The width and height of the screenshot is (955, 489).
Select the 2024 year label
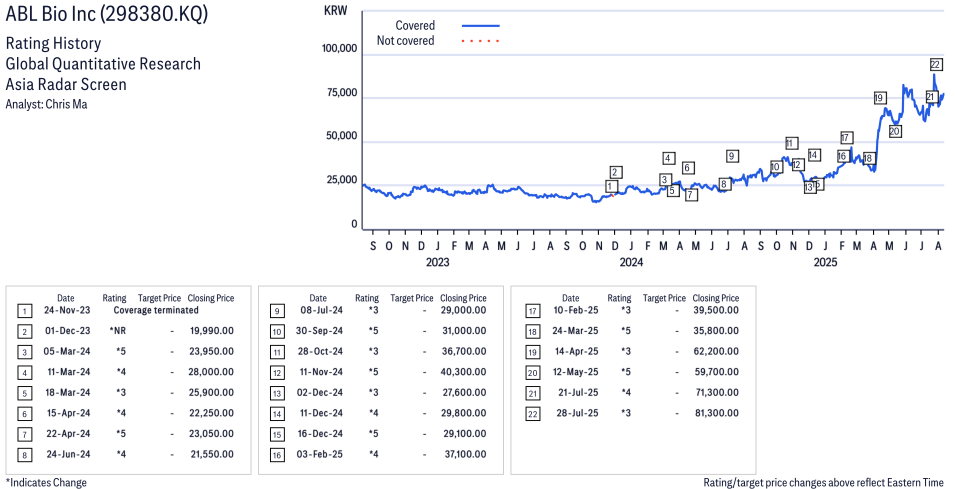coord(632,262)
